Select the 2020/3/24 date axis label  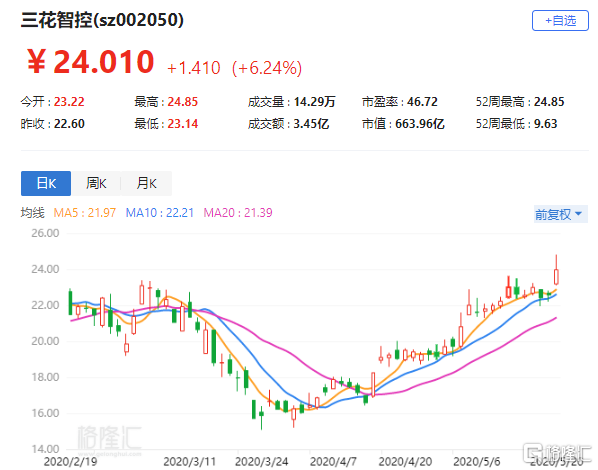click(261, 462)
